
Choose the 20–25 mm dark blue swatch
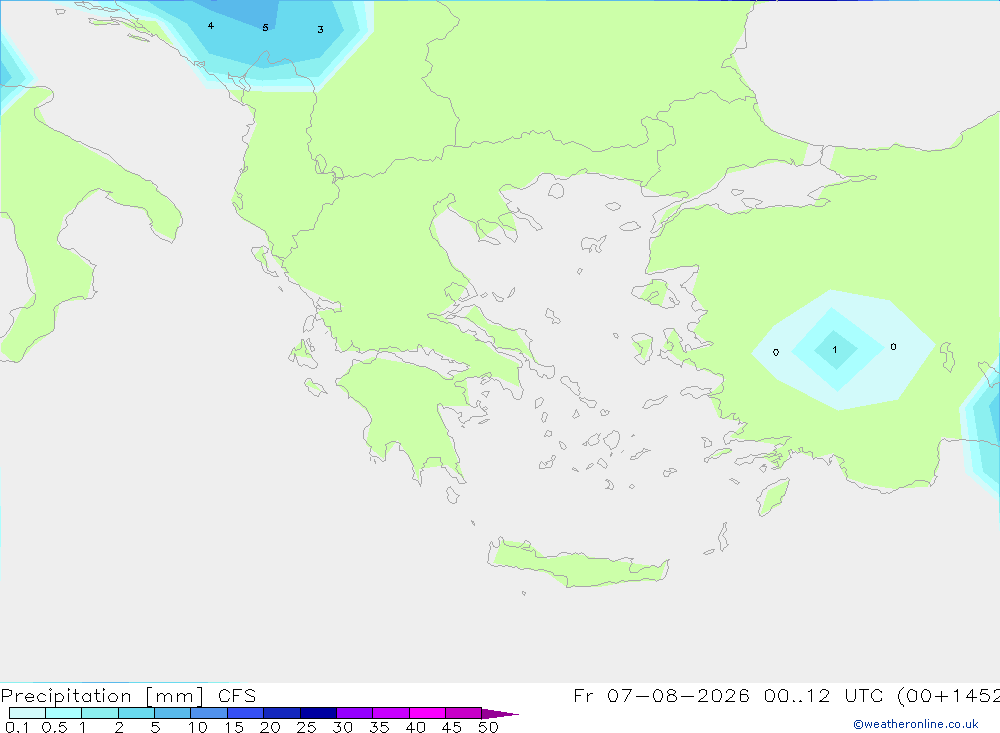coord(282,713)
